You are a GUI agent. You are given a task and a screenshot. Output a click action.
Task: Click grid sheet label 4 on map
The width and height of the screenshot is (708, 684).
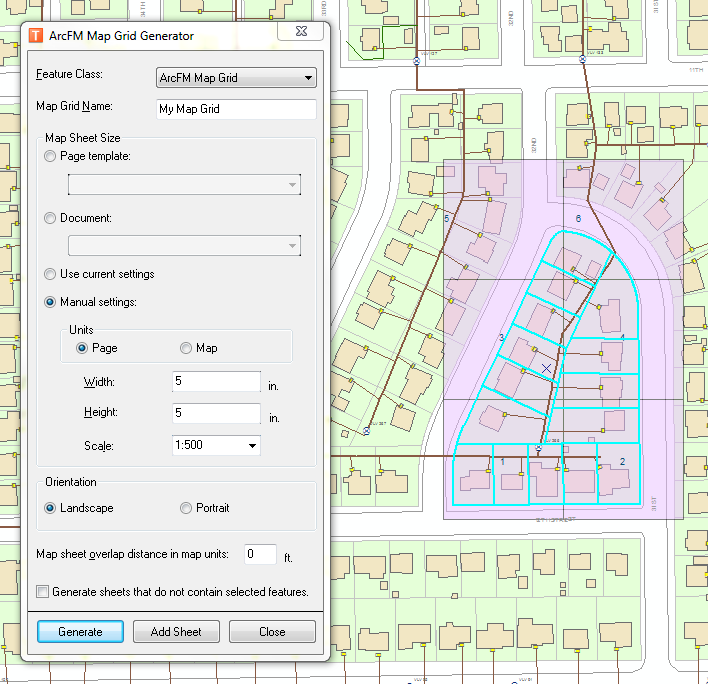622,337
